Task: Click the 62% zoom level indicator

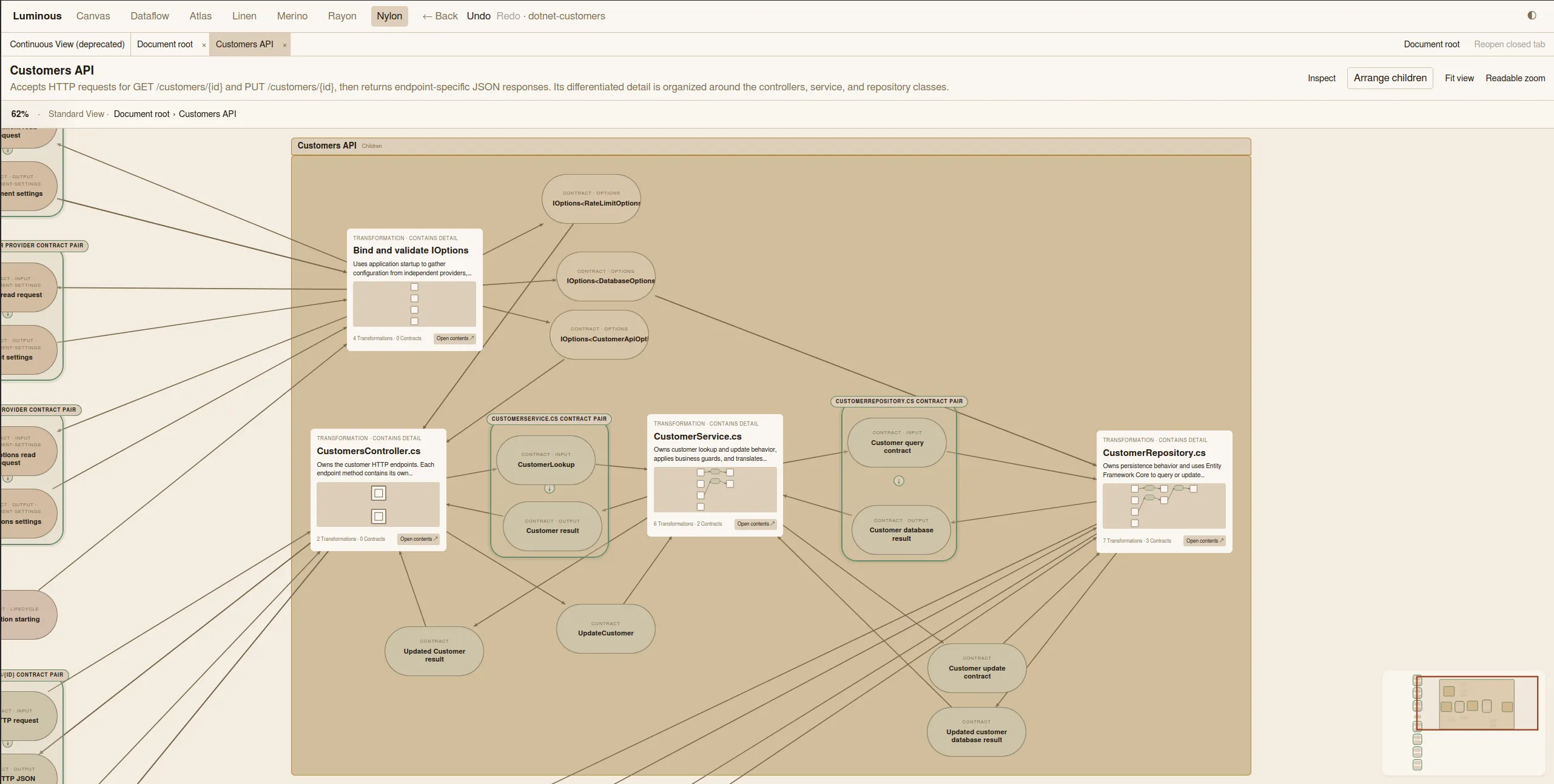Action: click(20, 114)
